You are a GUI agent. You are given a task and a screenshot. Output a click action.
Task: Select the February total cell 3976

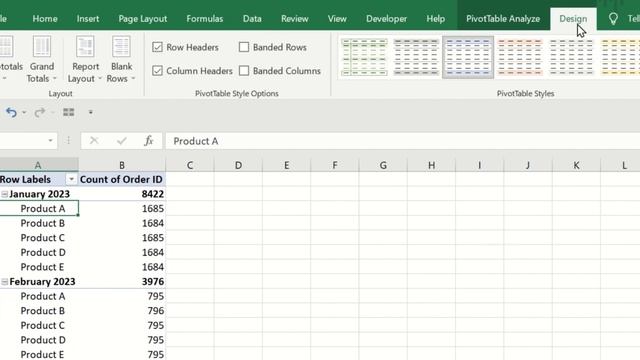[122, 282]
